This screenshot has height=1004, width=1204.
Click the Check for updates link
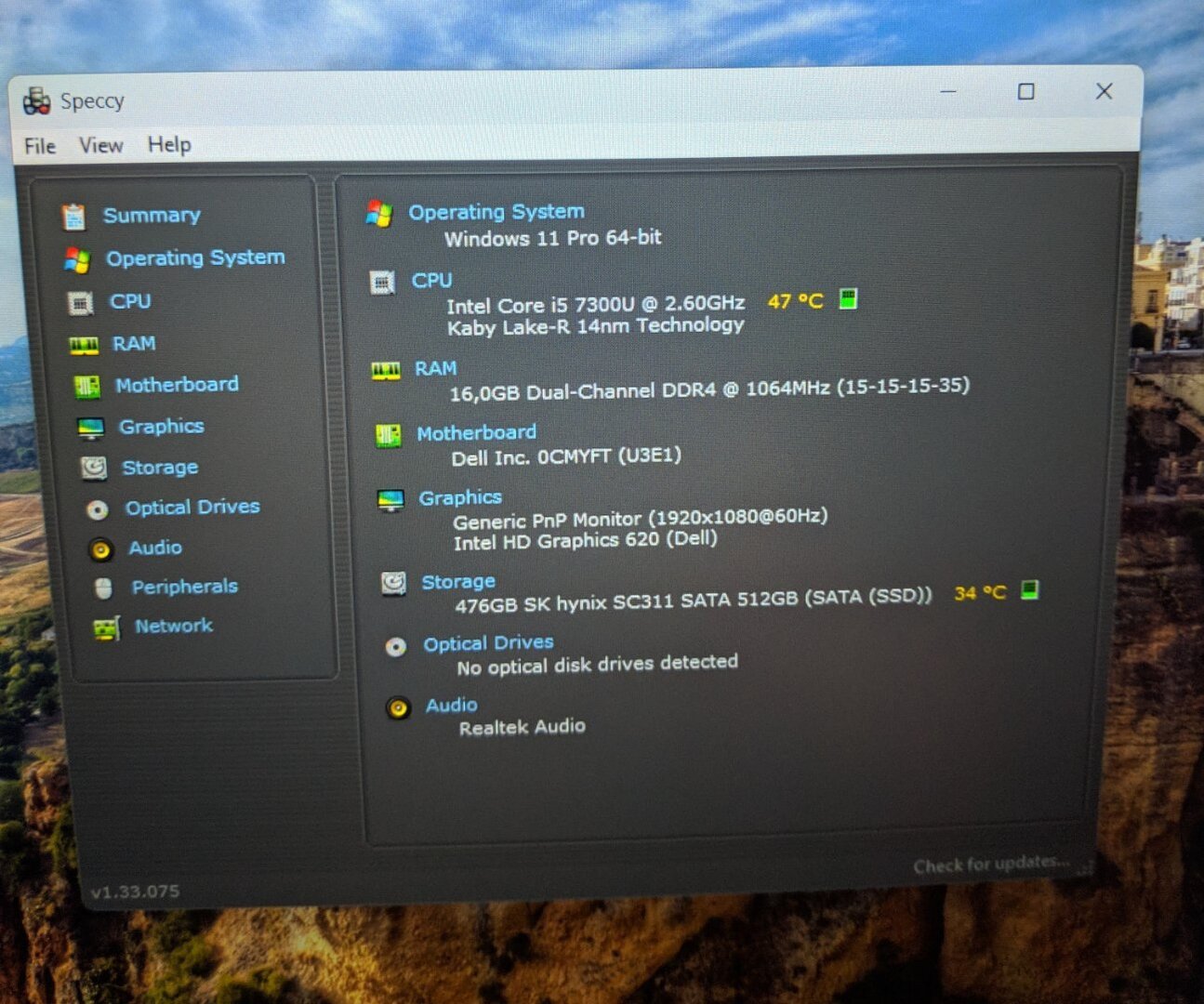[x=991, y=864]
